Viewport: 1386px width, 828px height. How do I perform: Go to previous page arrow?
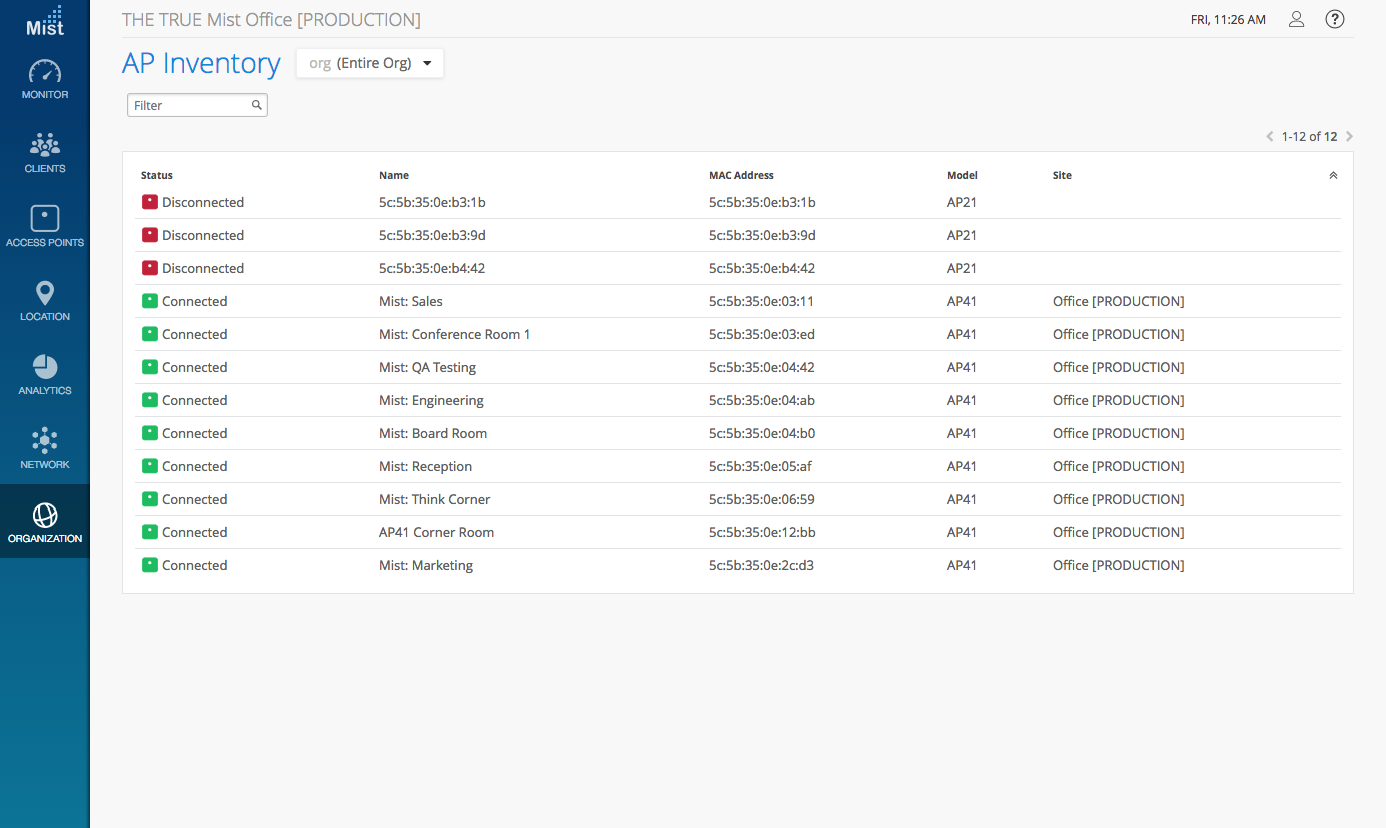[1270, 136]
